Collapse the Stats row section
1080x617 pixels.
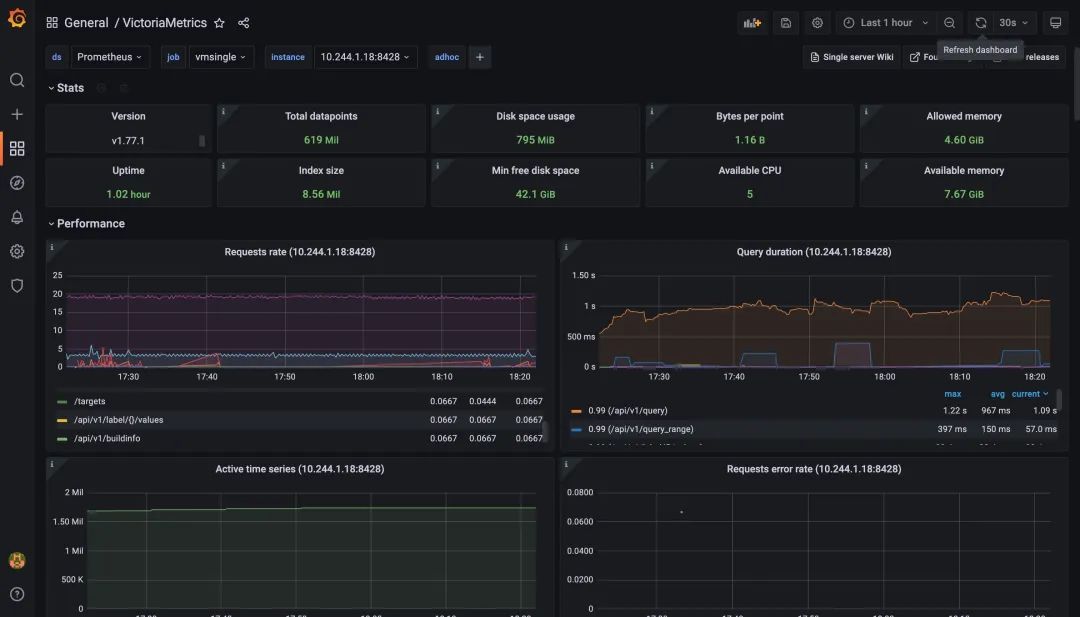pos(70,88)
